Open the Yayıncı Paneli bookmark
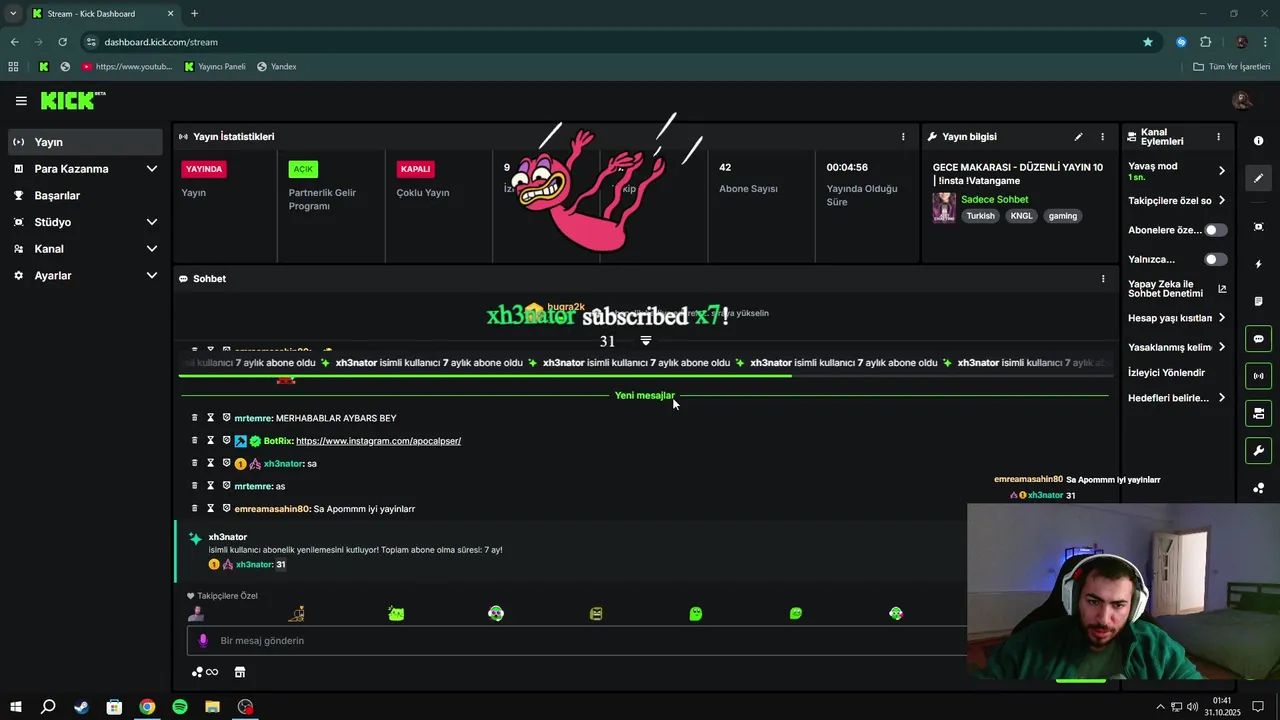 pyautogui.click(x=215, y=67)
